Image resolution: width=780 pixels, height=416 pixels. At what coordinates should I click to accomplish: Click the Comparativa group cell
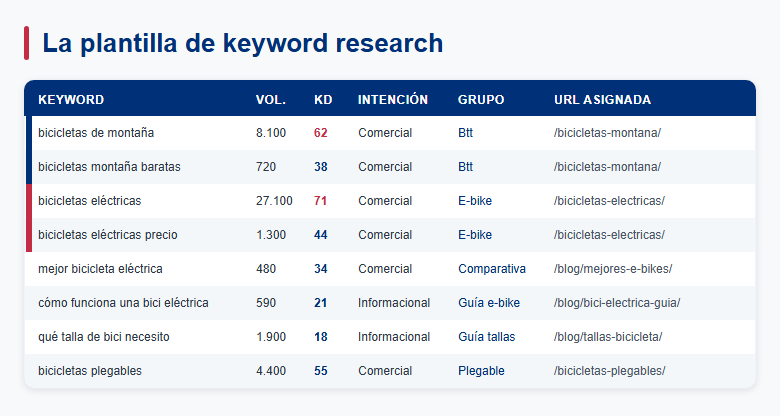click(x=492, y=269)
